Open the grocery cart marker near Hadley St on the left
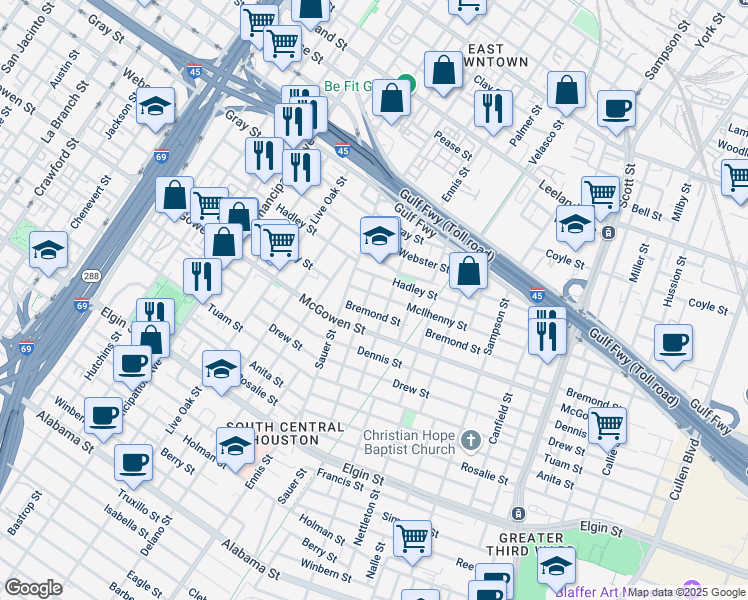Viewport: 748px width, 600px height. [280, 246]
